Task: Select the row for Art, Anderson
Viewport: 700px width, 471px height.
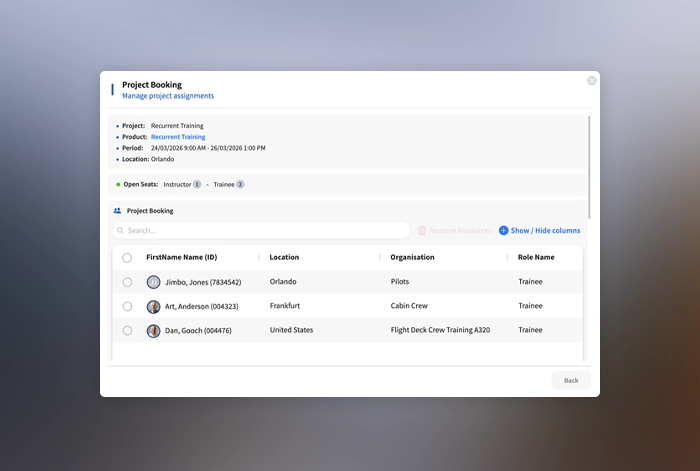Action: pos(127,306)
